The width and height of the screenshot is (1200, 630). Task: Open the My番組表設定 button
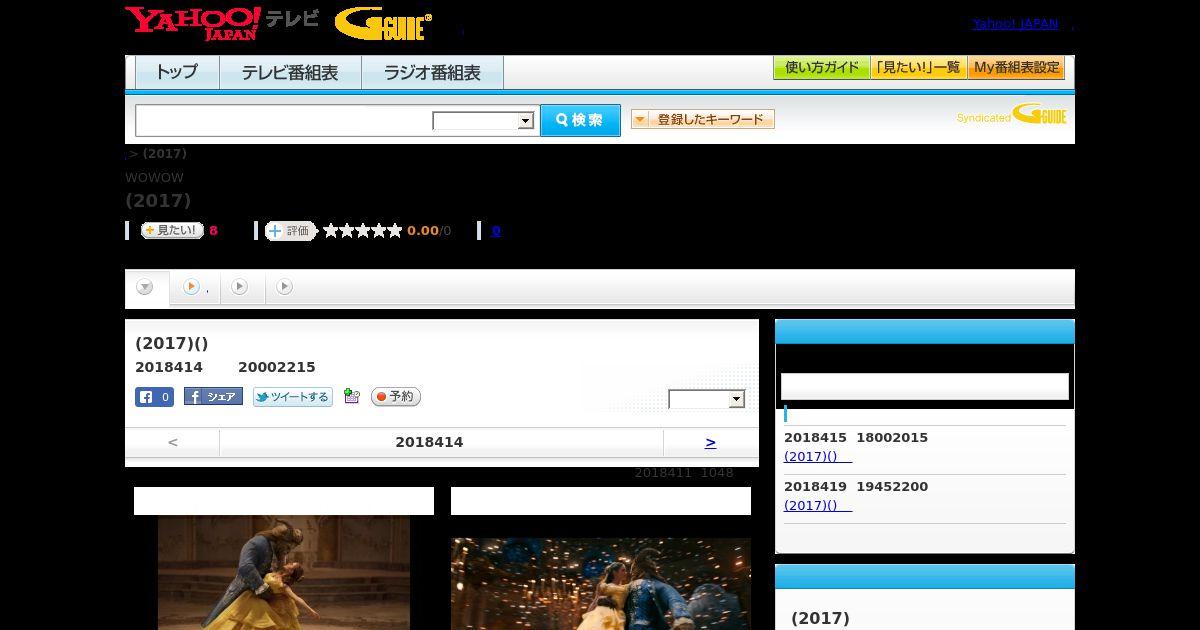point(1016,68)
